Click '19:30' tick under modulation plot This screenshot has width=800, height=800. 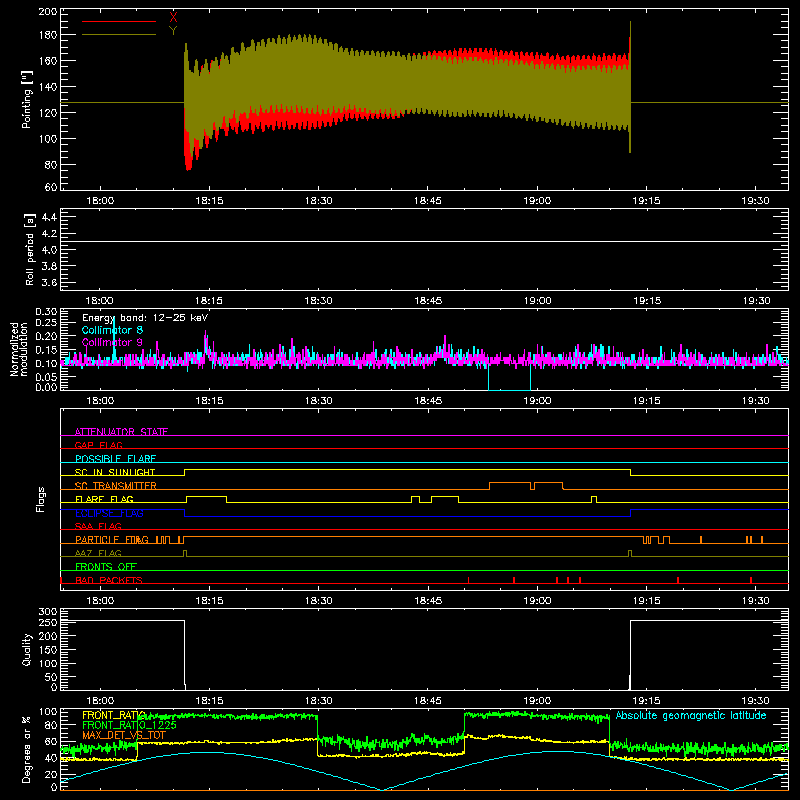click(x=756, y=401)
